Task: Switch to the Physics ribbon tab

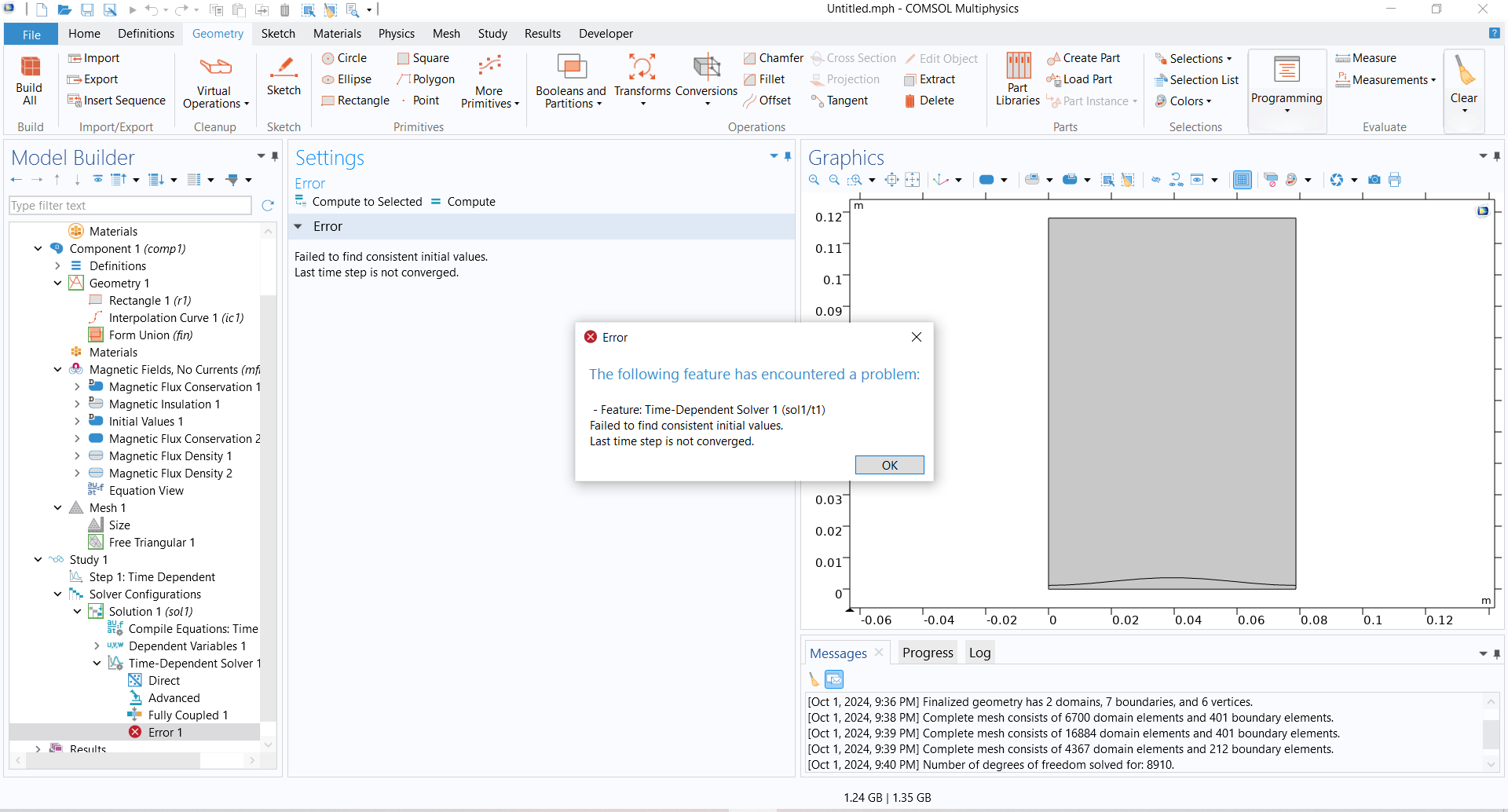Action: [x=396, y=34]
